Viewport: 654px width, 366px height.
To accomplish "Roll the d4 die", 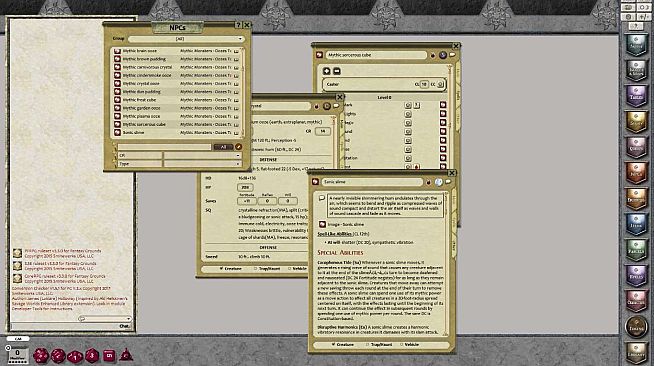I will point(126,355).
